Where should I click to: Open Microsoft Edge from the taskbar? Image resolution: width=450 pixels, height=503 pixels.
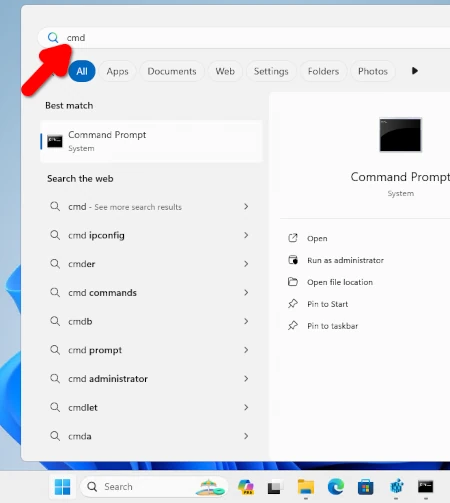(336, 487)
